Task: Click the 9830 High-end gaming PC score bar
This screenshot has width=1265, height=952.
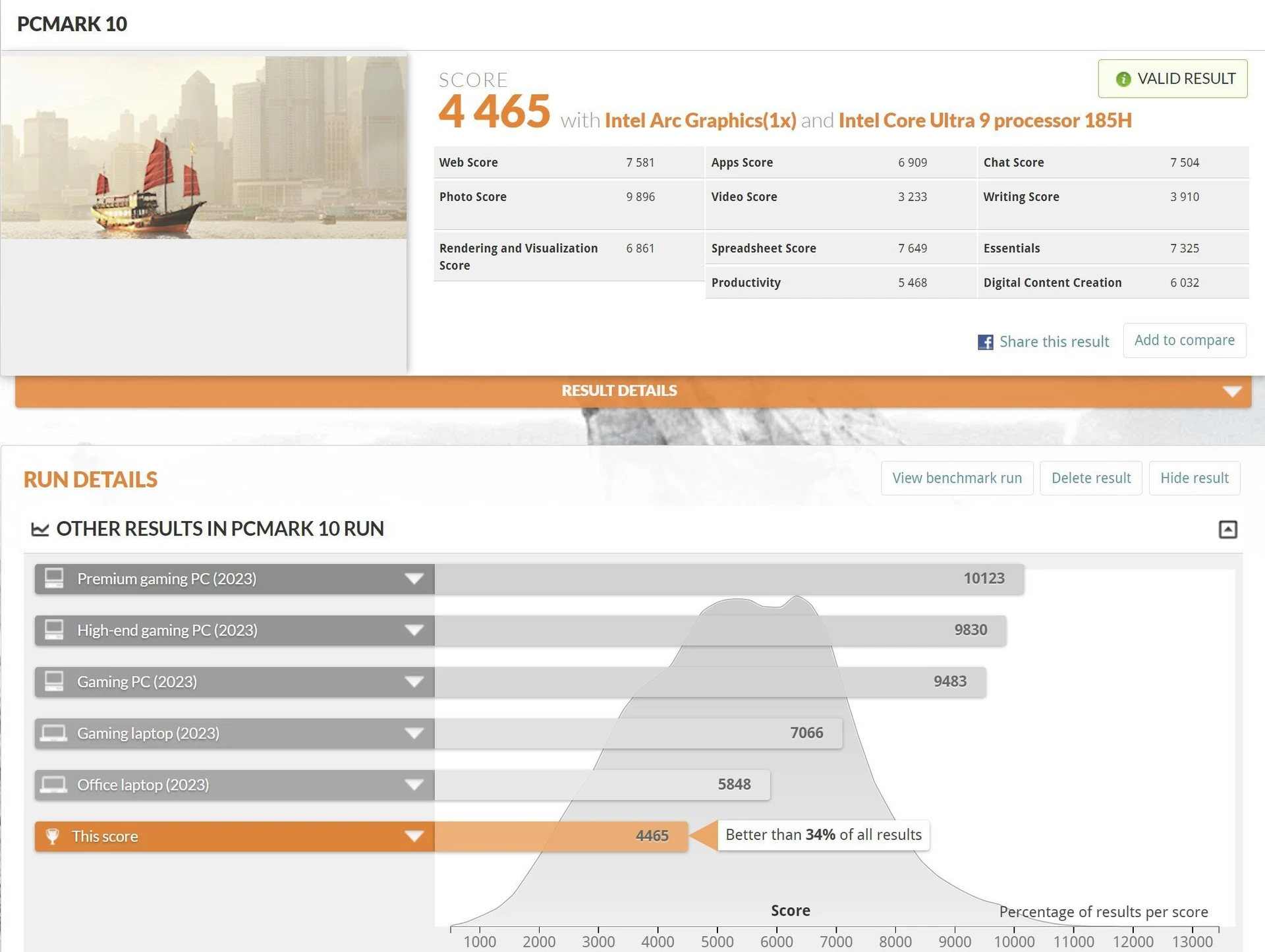Action: coord(720,630)
